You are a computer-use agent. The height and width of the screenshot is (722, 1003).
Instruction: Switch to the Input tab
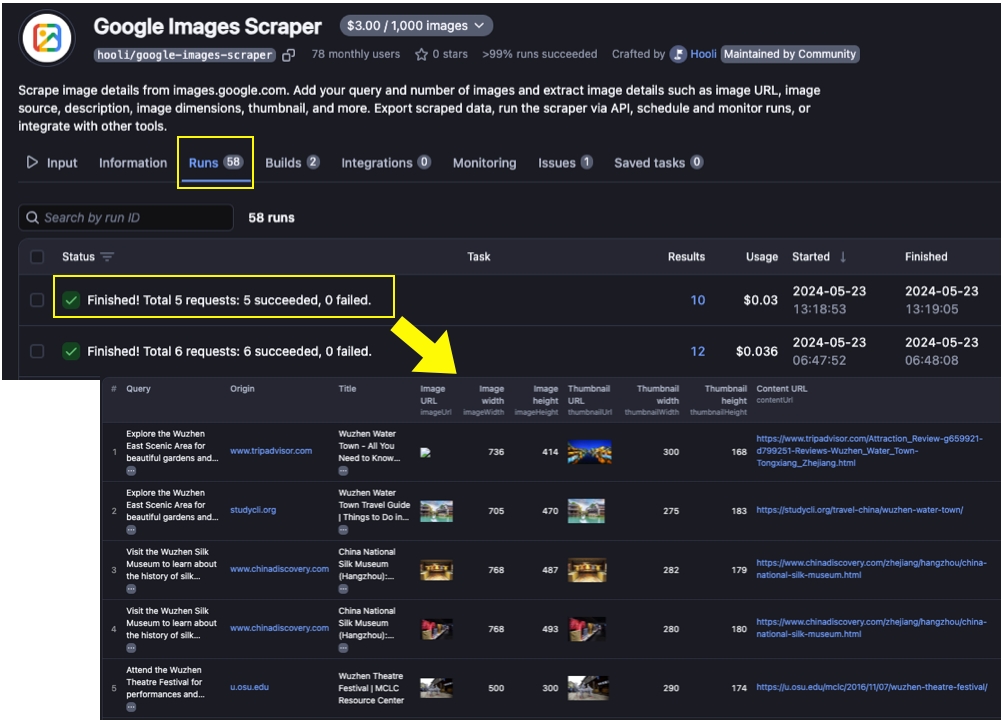point(52,163)
